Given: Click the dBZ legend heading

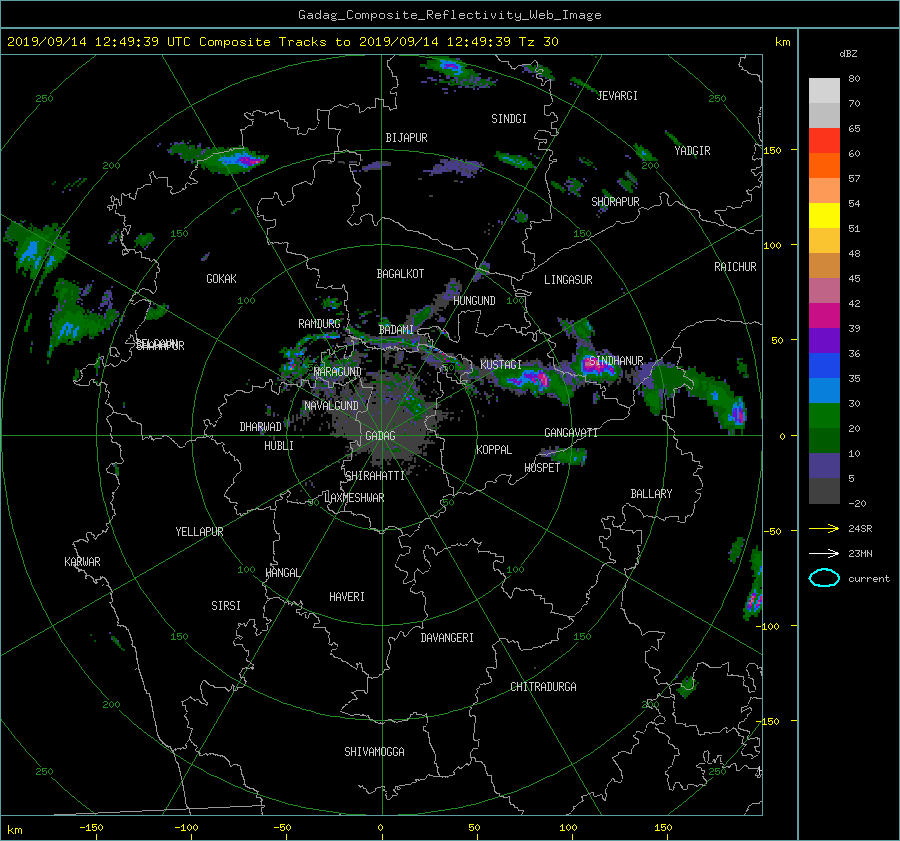Looking at the screenshot, I should pyautogui.click(x=848, y=53).
